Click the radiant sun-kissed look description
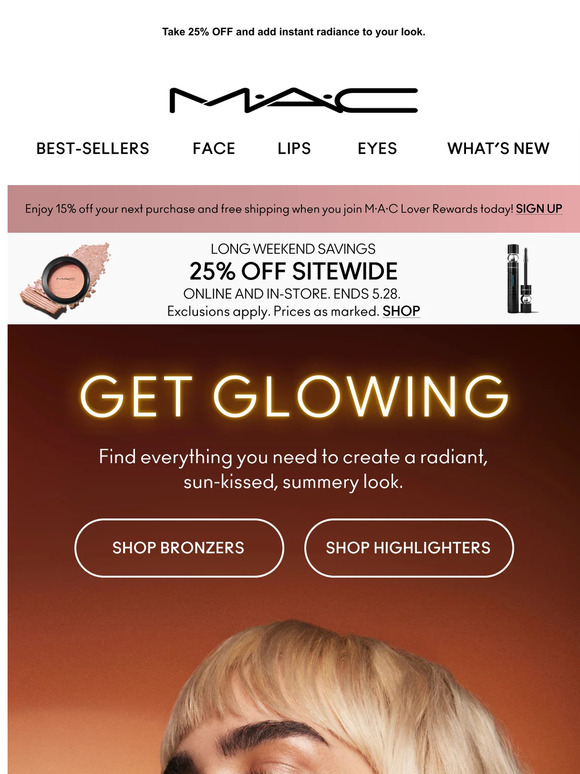 coord(293,469)
